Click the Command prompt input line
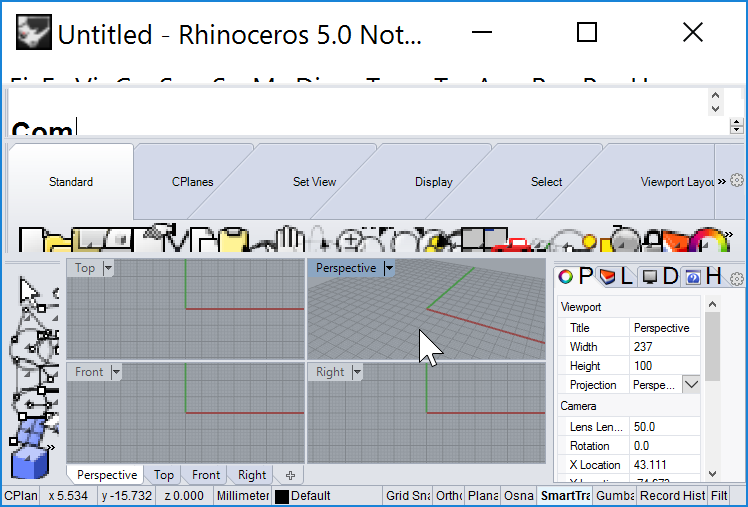 pyautogui.click(x=367, y=128)
